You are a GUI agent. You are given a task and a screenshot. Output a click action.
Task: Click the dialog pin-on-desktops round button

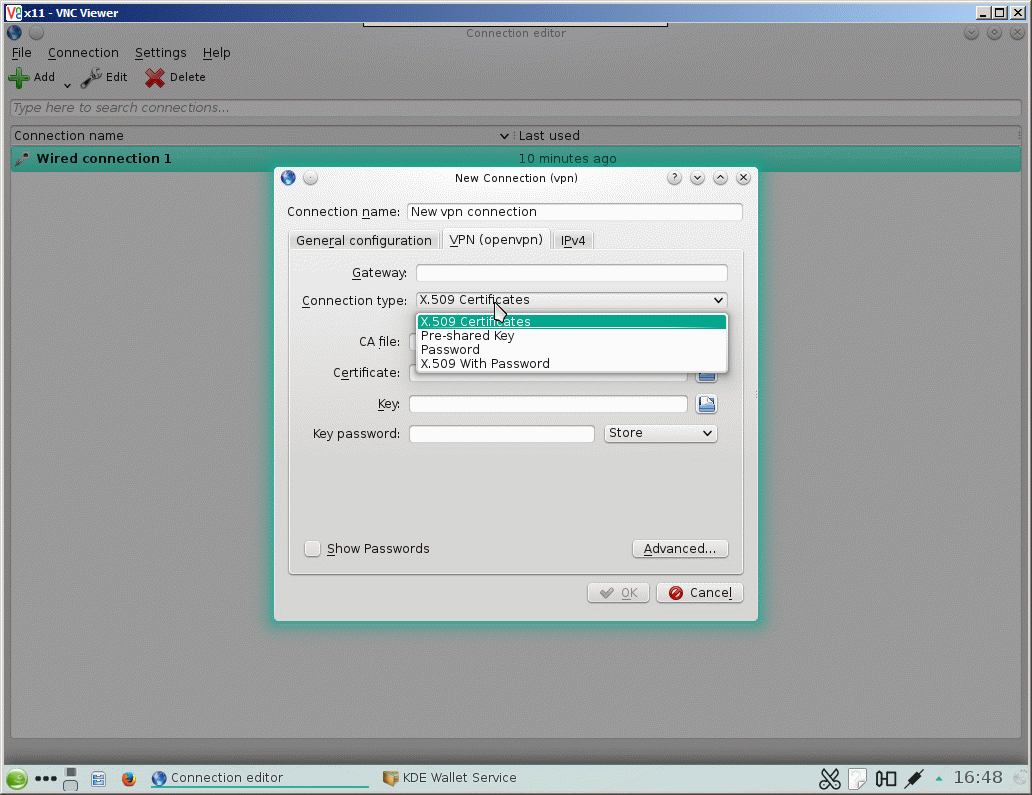click(311, 178)
